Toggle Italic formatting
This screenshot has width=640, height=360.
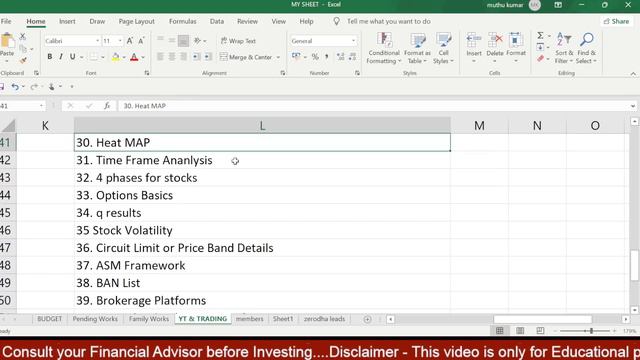pos(61,57)
